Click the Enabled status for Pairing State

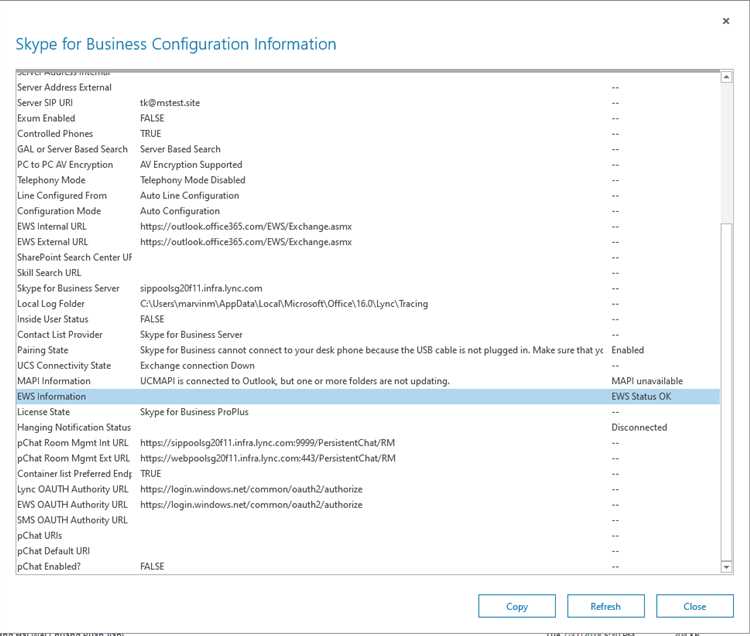pos(628,350)
